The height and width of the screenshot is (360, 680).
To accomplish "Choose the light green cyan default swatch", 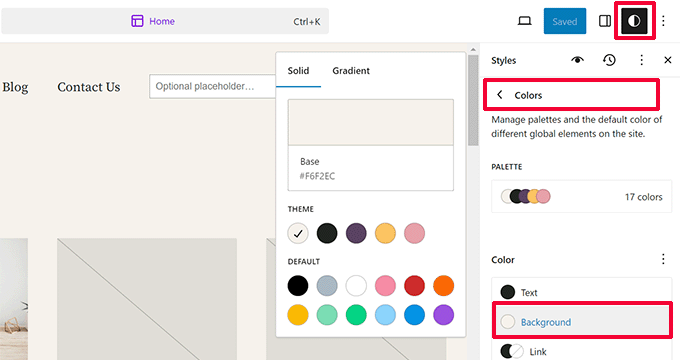I will click(327, 315).
